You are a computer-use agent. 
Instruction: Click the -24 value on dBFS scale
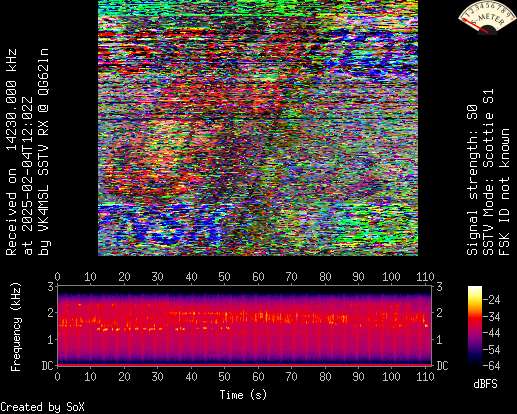492,300
